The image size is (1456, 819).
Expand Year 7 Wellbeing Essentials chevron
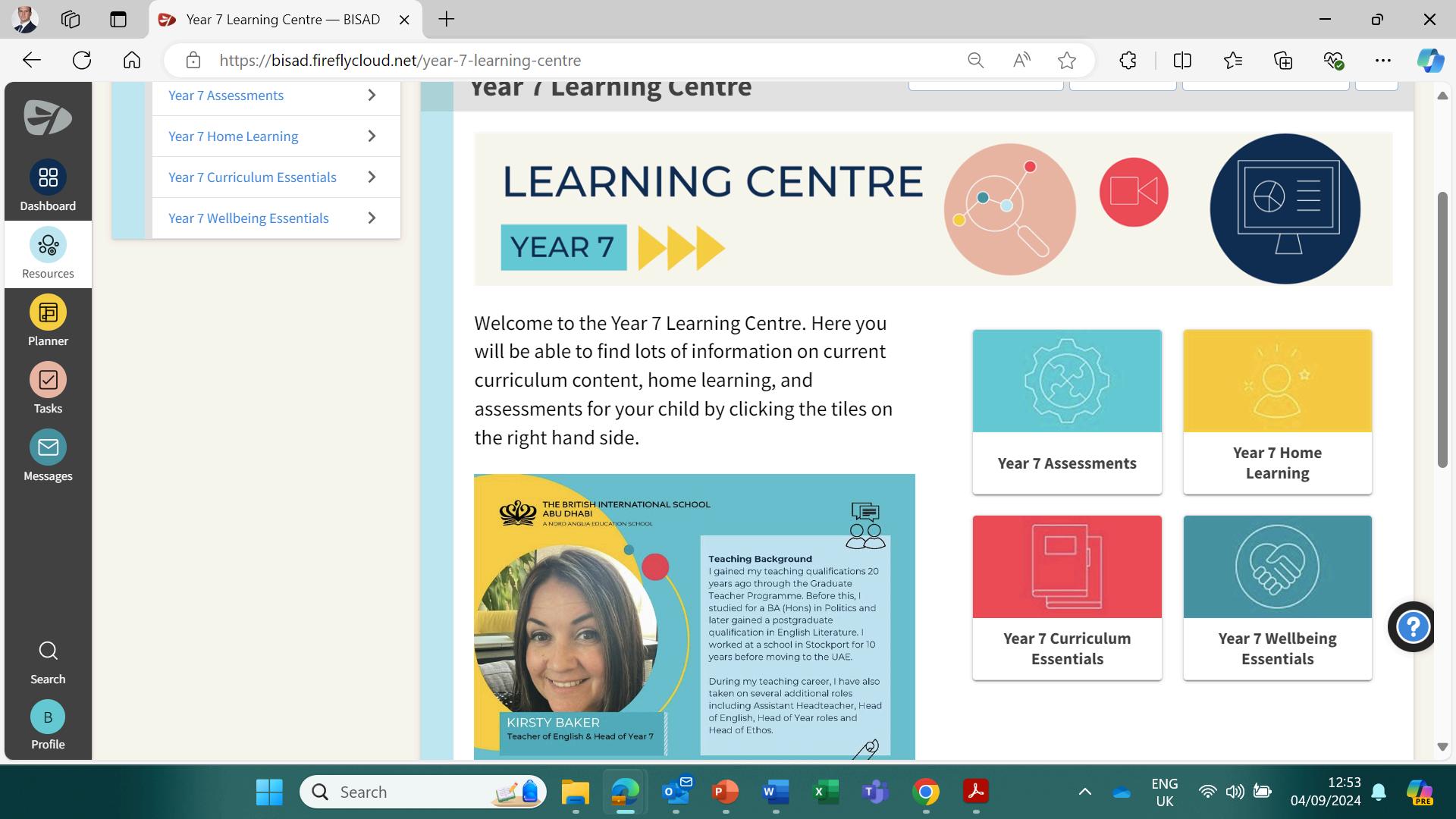372,218
